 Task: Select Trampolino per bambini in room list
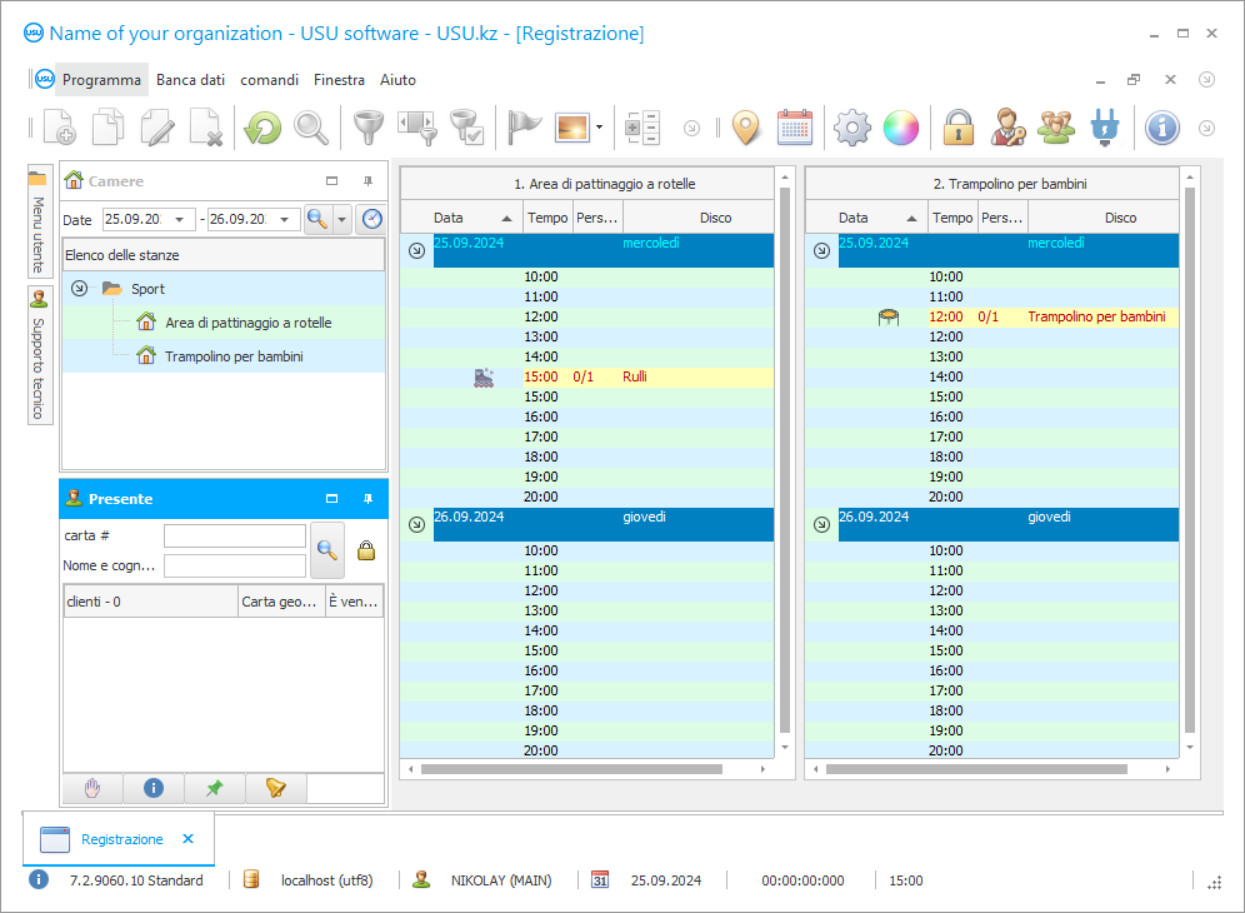coord(233,356)
